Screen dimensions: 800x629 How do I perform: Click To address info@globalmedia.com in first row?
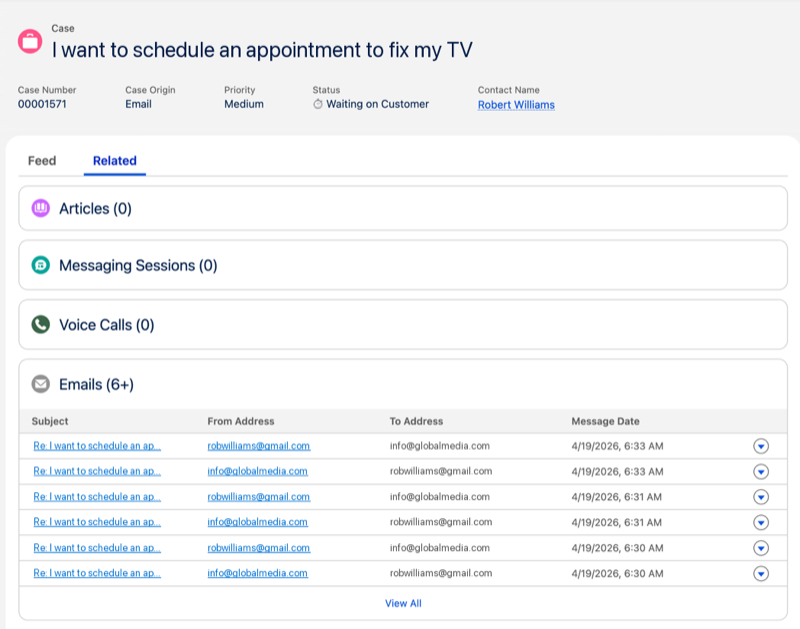pos(440,446)
